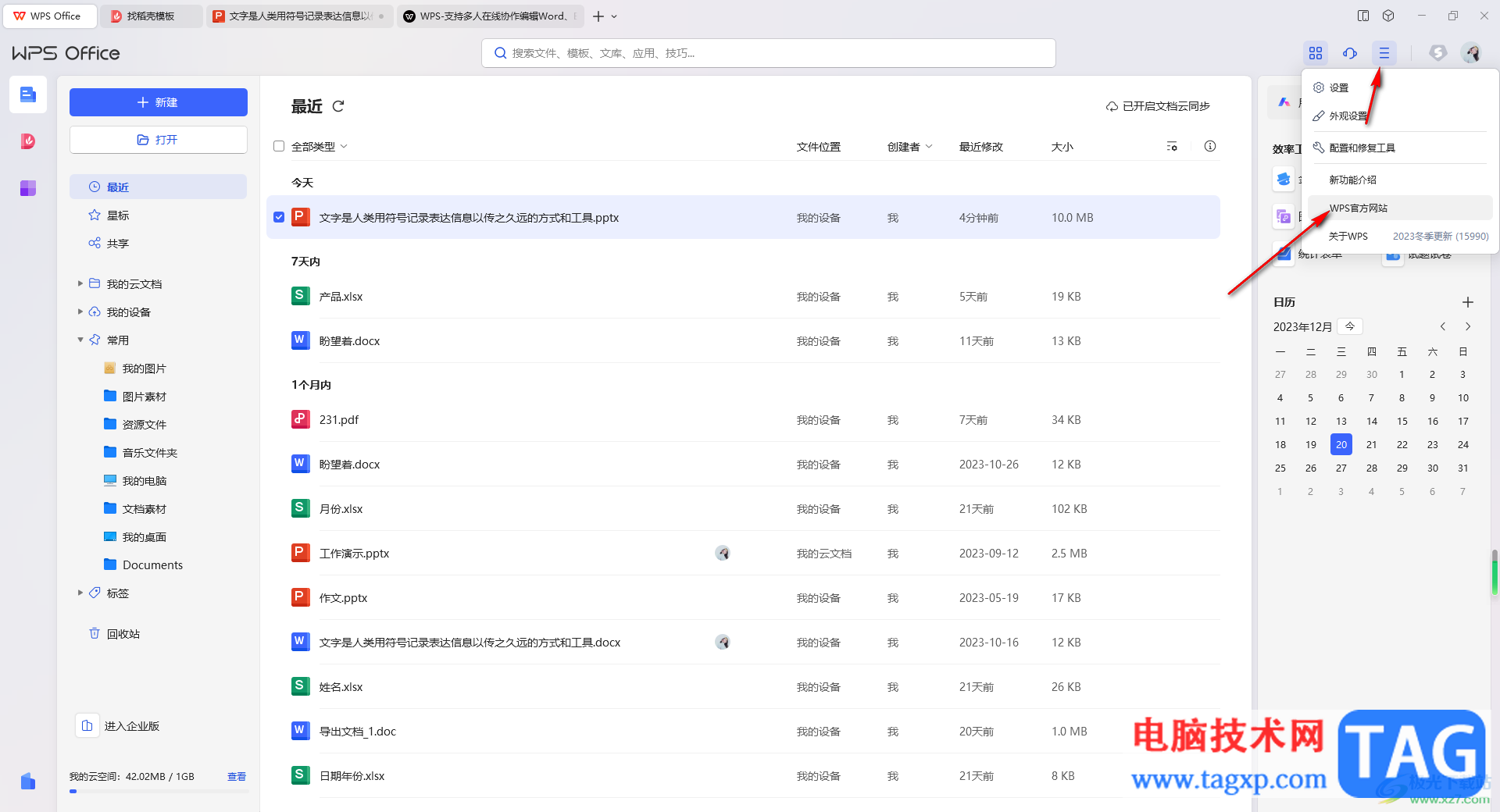1500x812 pixels.
Task: Open file 月份.xlsx
Action: point(341,508)
